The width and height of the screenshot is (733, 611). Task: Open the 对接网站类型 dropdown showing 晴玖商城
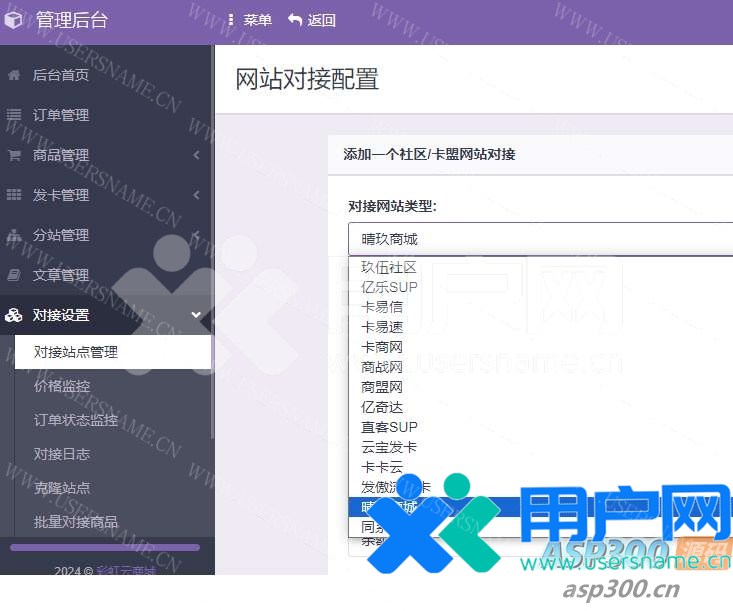coord(540,239)
